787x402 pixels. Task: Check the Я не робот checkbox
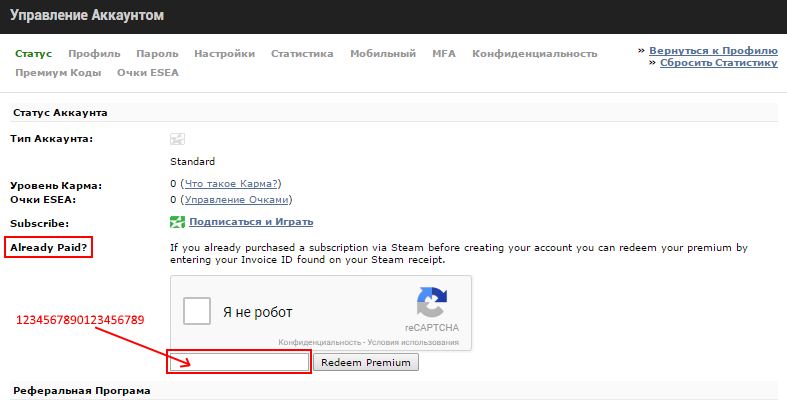click(196, 311)
